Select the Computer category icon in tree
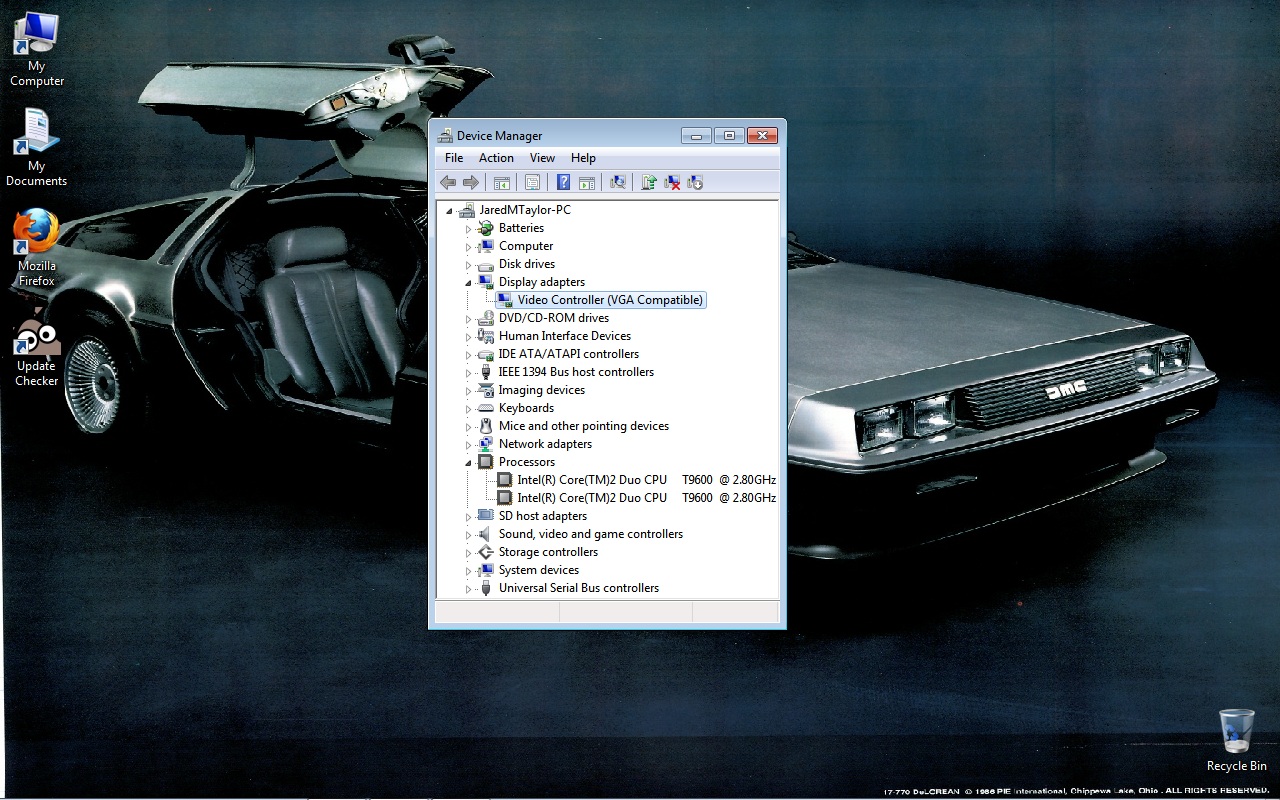1280x800 pixels. pyautogui.click(x=486, y=246)
